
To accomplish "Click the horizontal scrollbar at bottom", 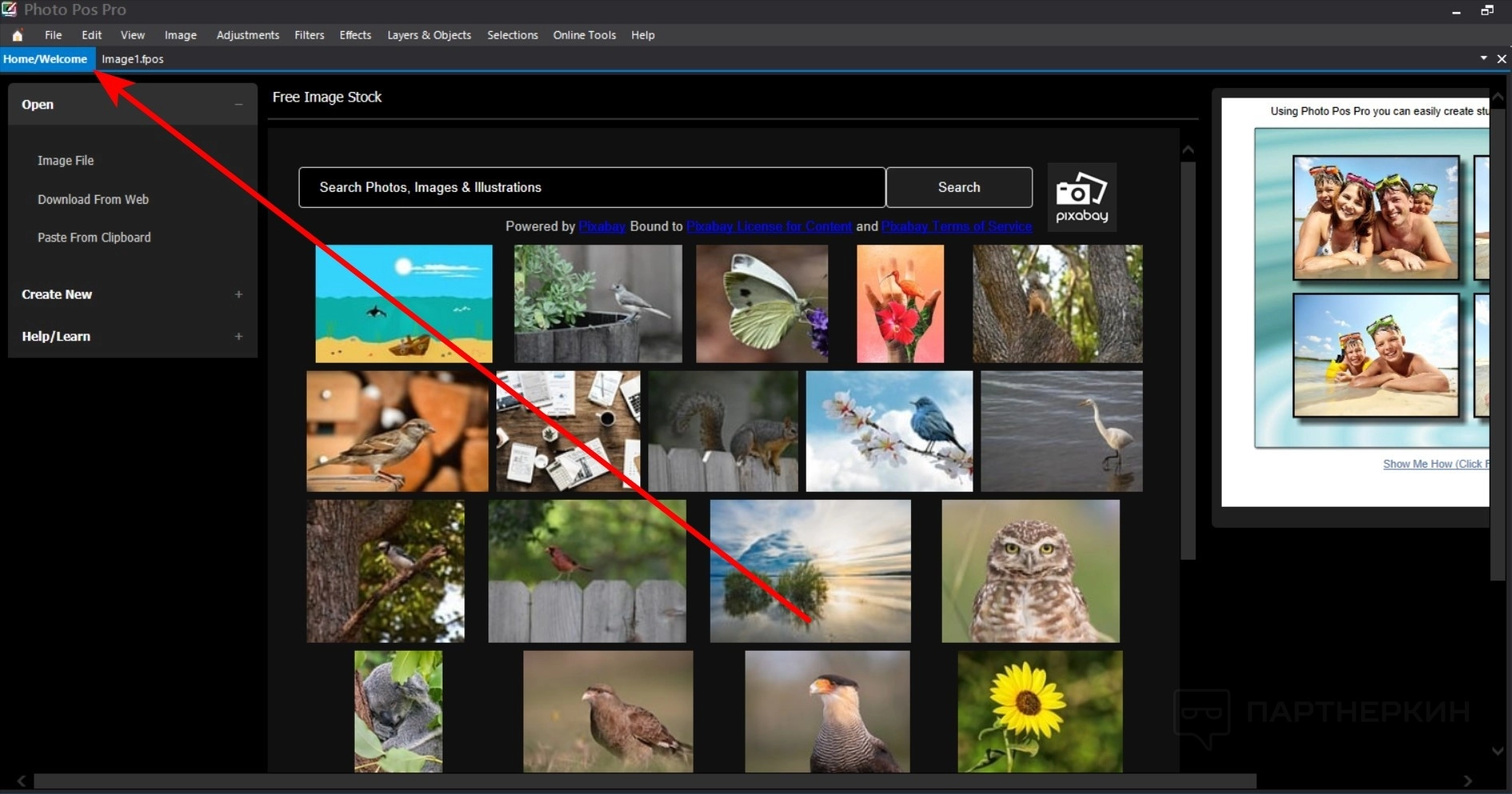I will [x=644, y=780].
